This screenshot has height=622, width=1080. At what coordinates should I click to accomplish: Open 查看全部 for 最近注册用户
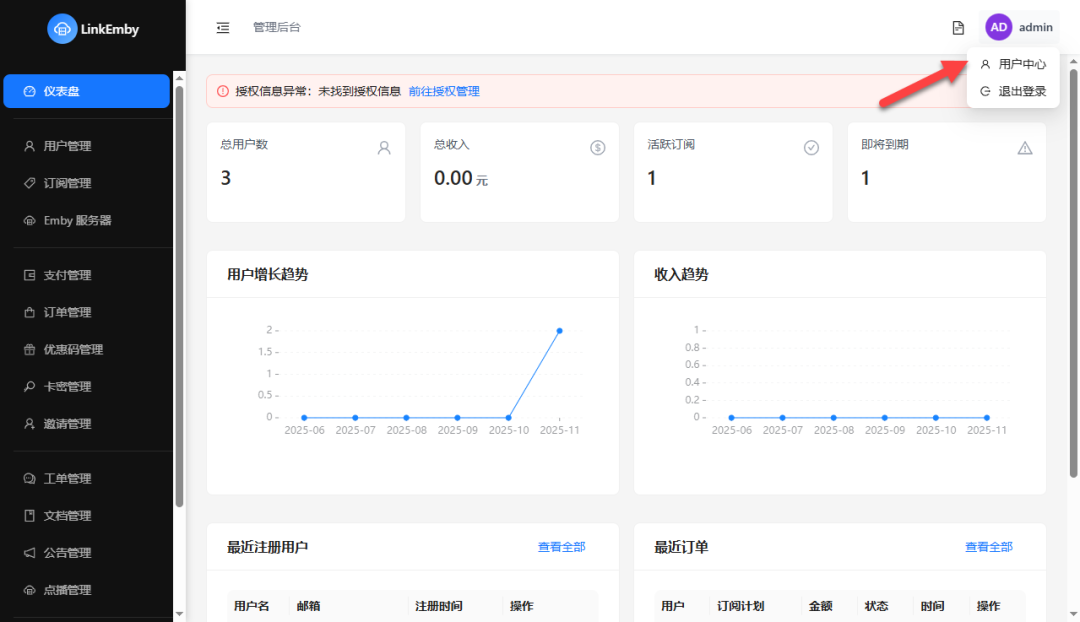pyautogui.click(x=561, y=547)
